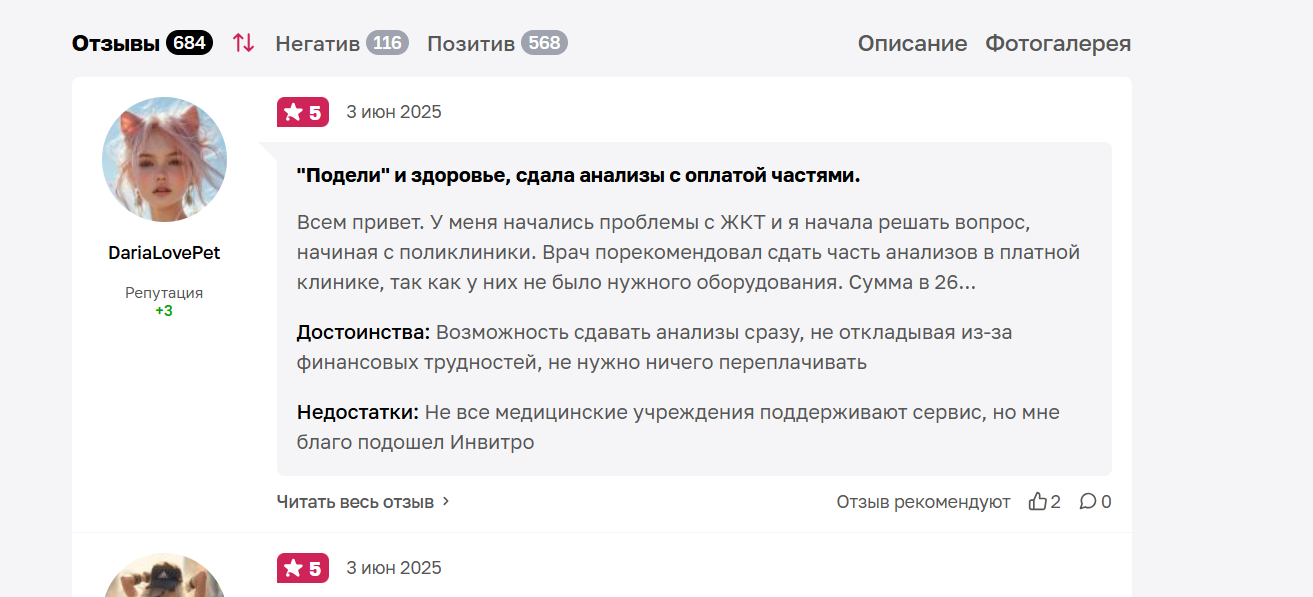Open the Фотогалерея section
The width and height of the screenshot is (1313, 597).
pos(1058,43)
